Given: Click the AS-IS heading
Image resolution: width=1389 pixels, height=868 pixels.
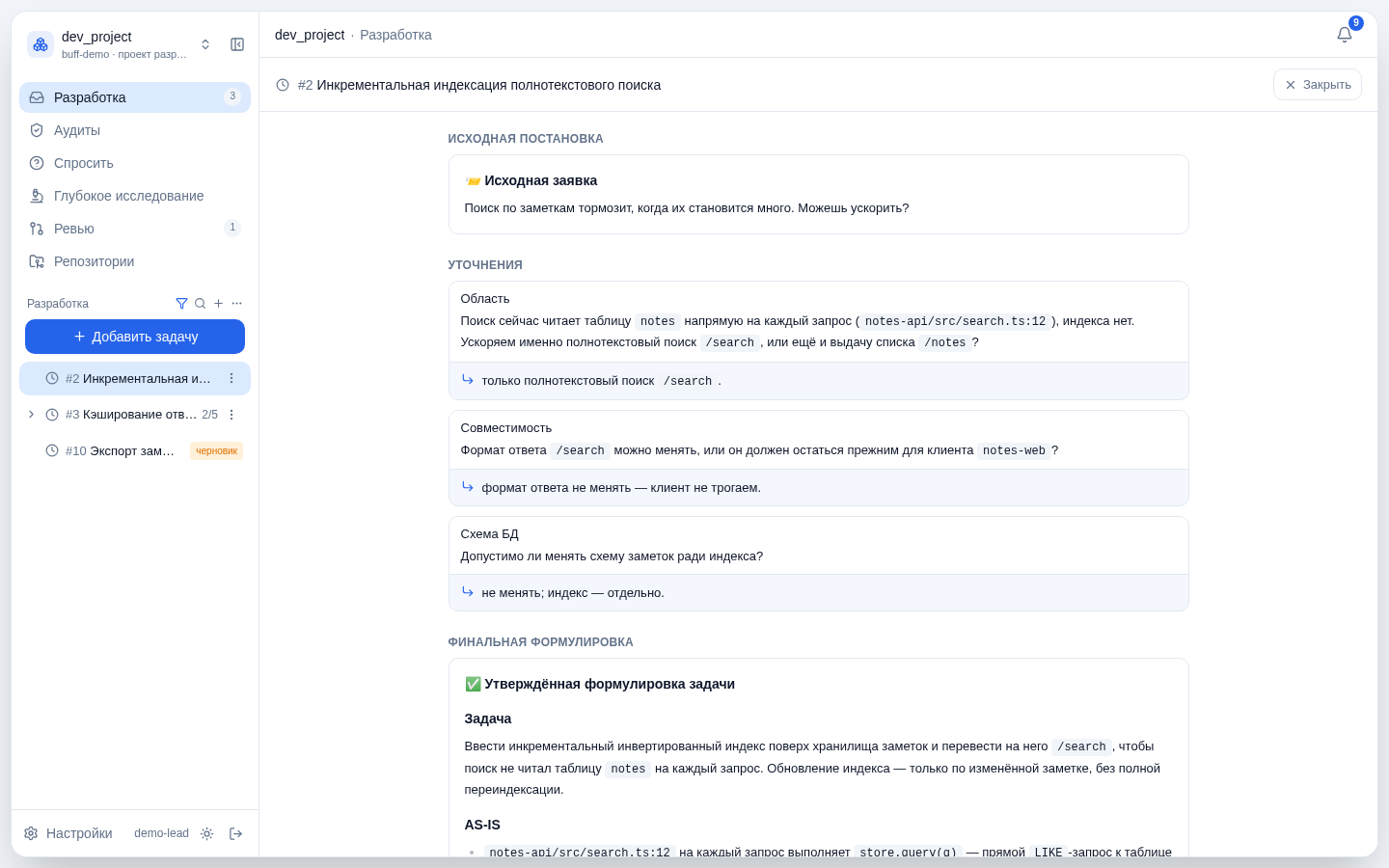Looking at the screenshot, I should [482, 825].
